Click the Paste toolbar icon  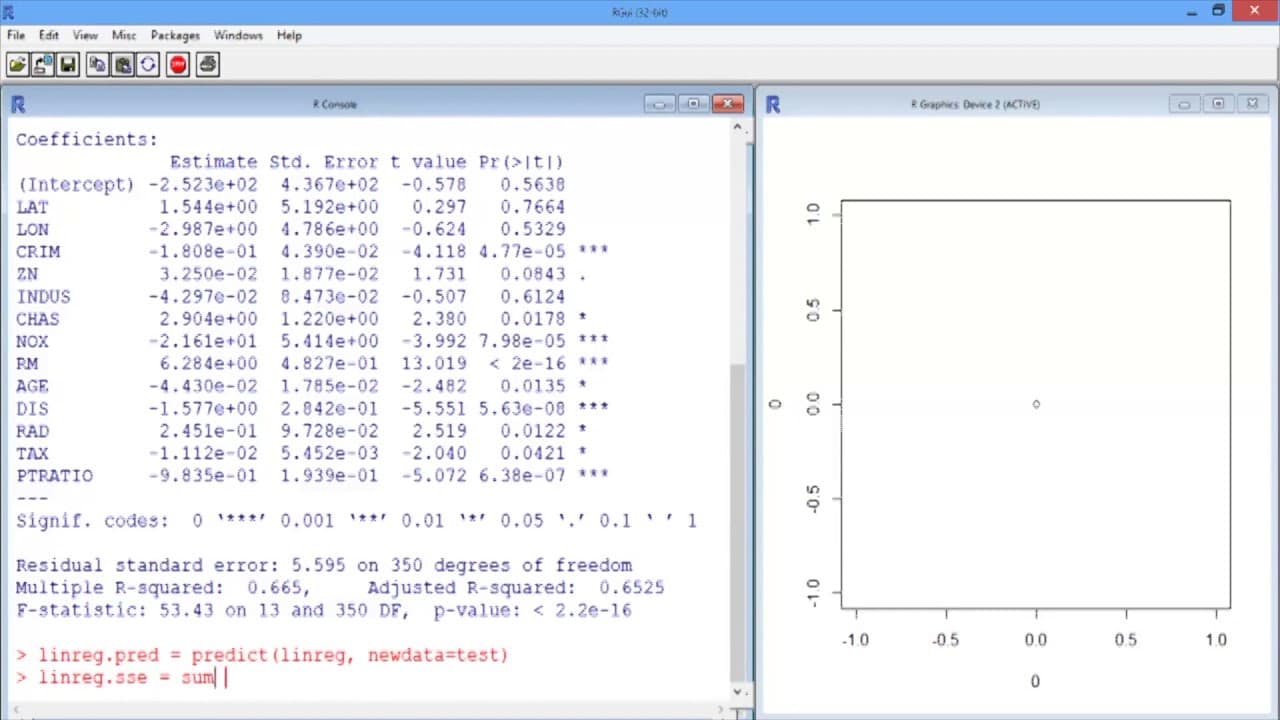[122, 65]
